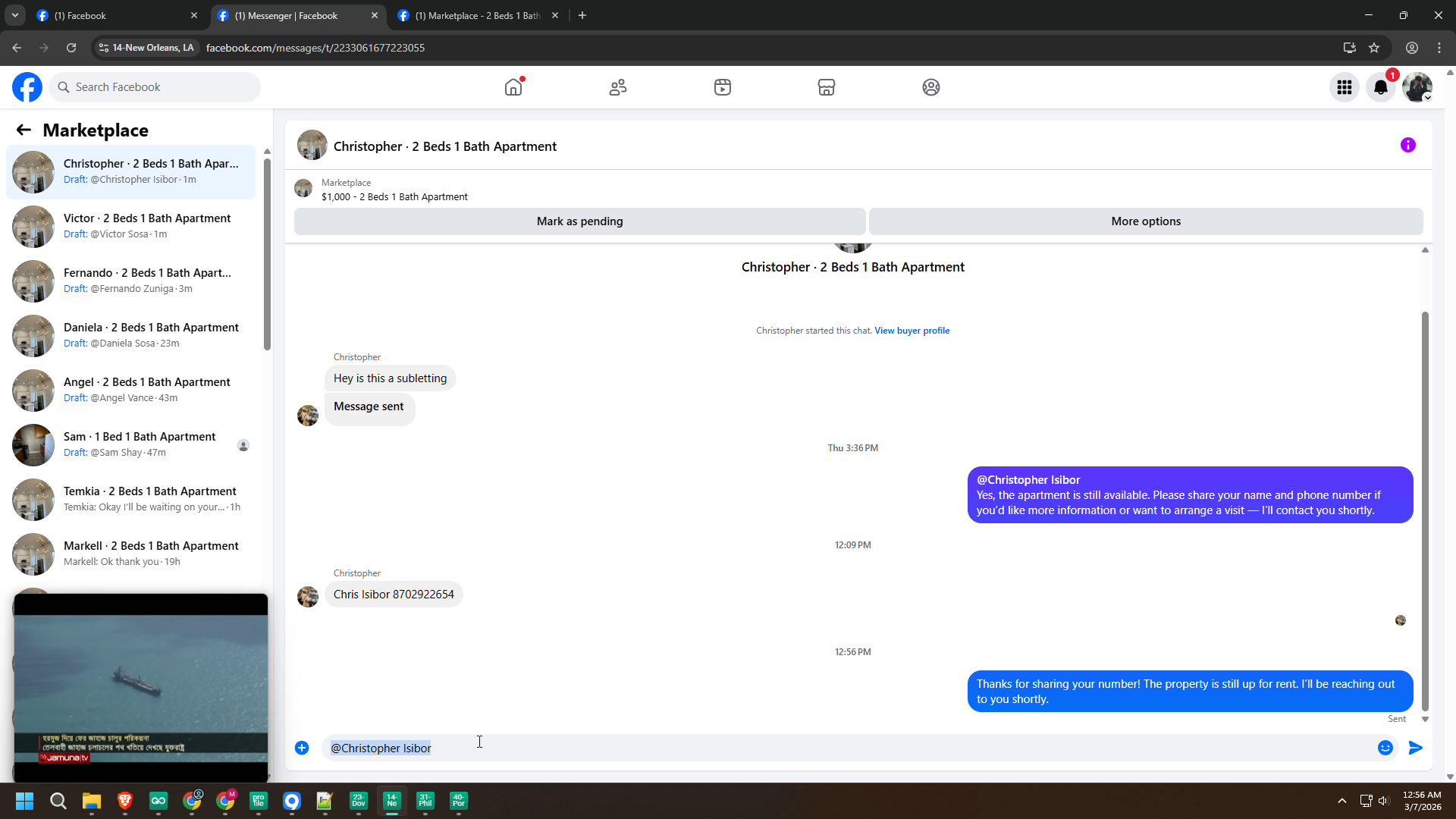The height and width of the screenshot is (819, 1456).
Task: Open Facebook Home icon
Action: (513, 87)
